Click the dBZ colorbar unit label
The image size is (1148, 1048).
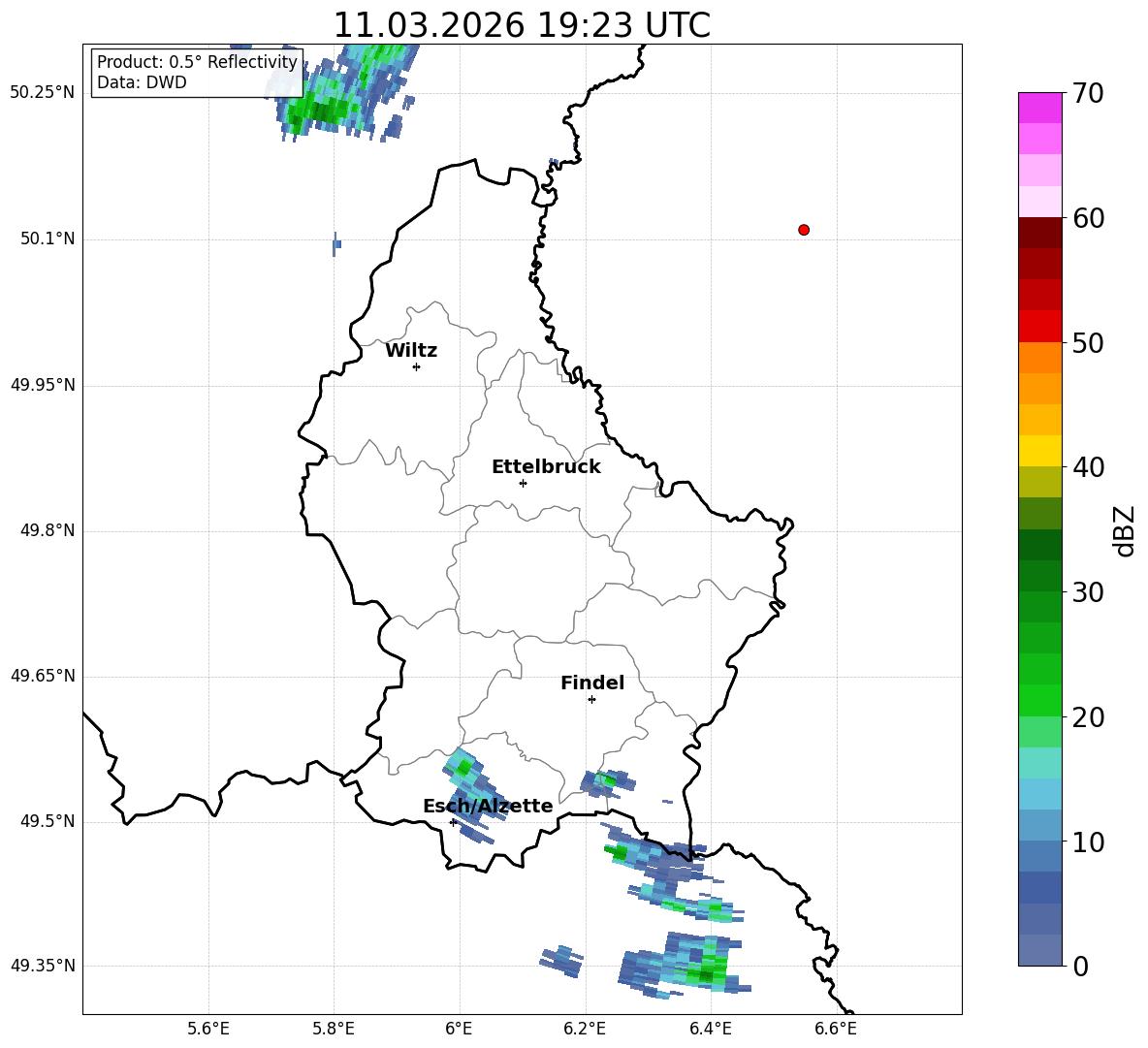tap(1124, 530)
